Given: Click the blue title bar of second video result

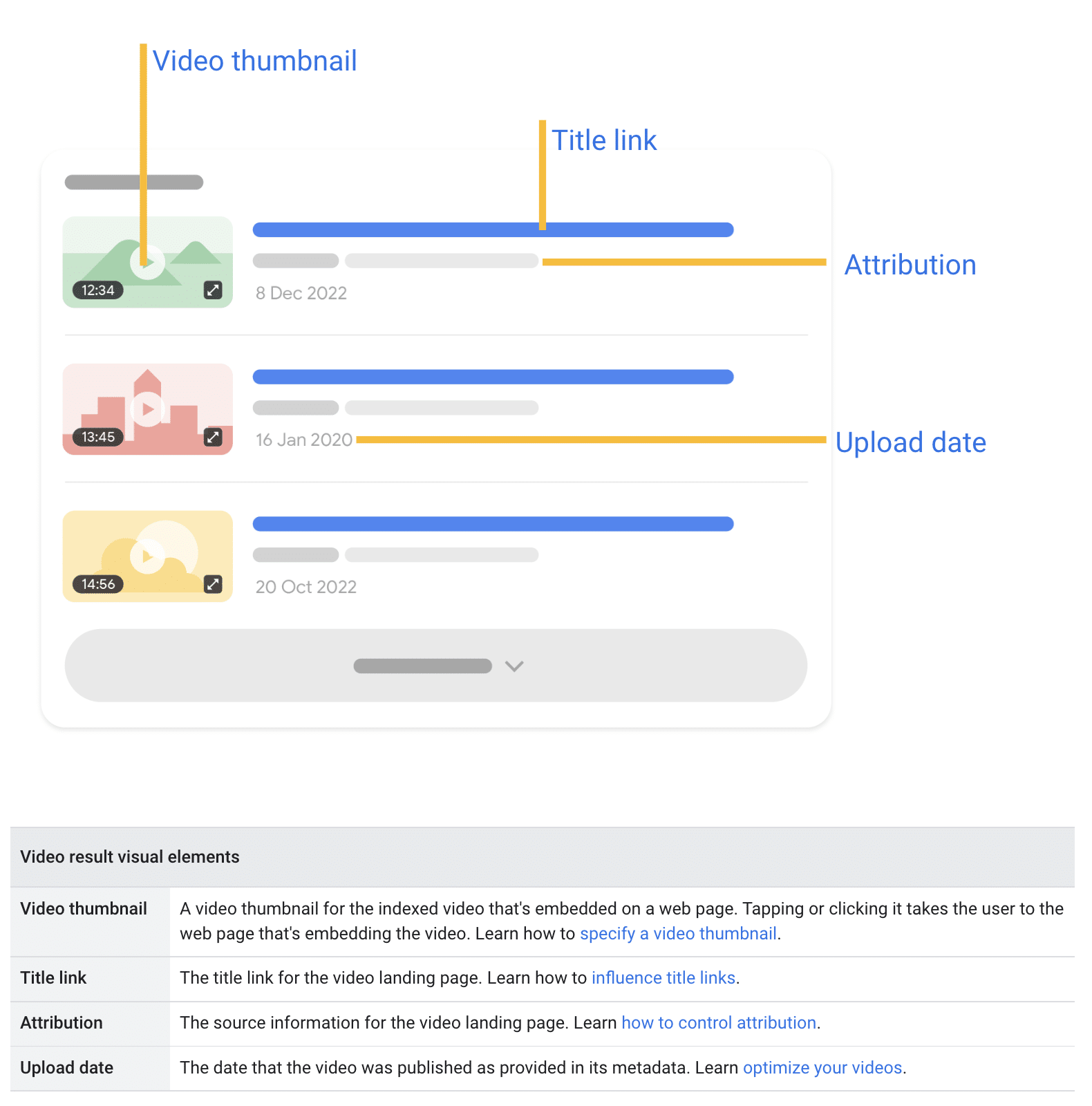Looking at the screenshot, I should click(493, 377).
